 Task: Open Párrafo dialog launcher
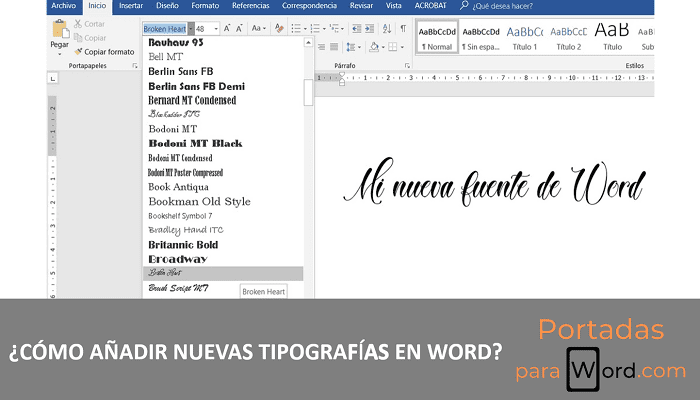tap(407, 66)
